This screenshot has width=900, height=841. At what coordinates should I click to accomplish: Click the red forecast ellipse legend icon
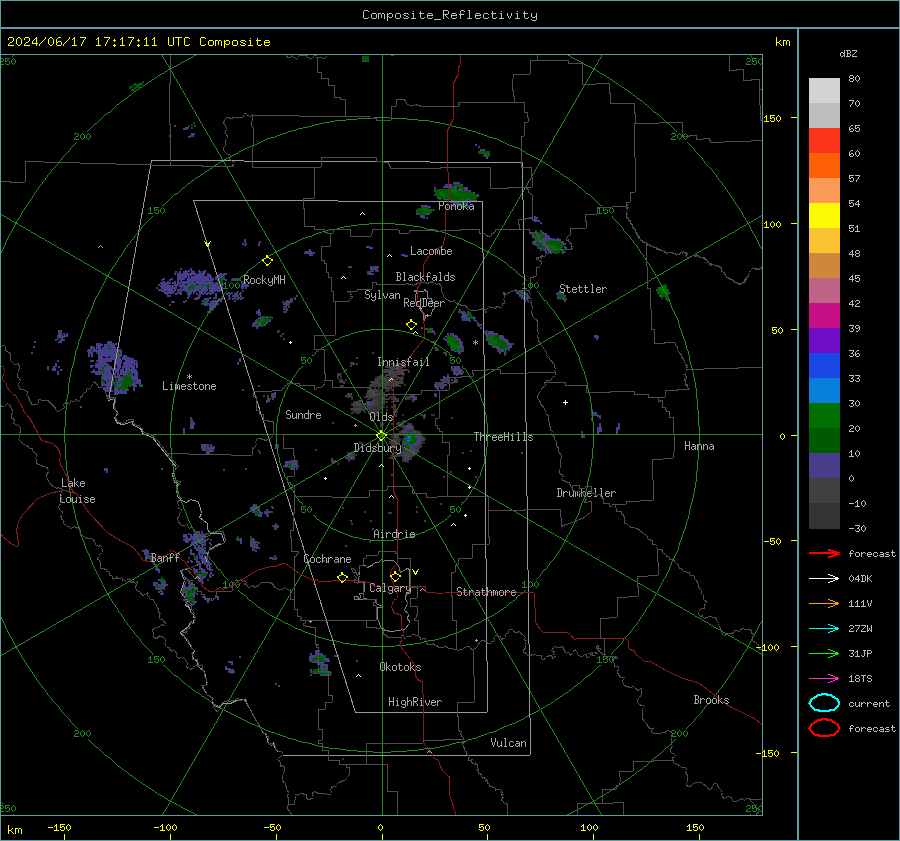point(824,728)
